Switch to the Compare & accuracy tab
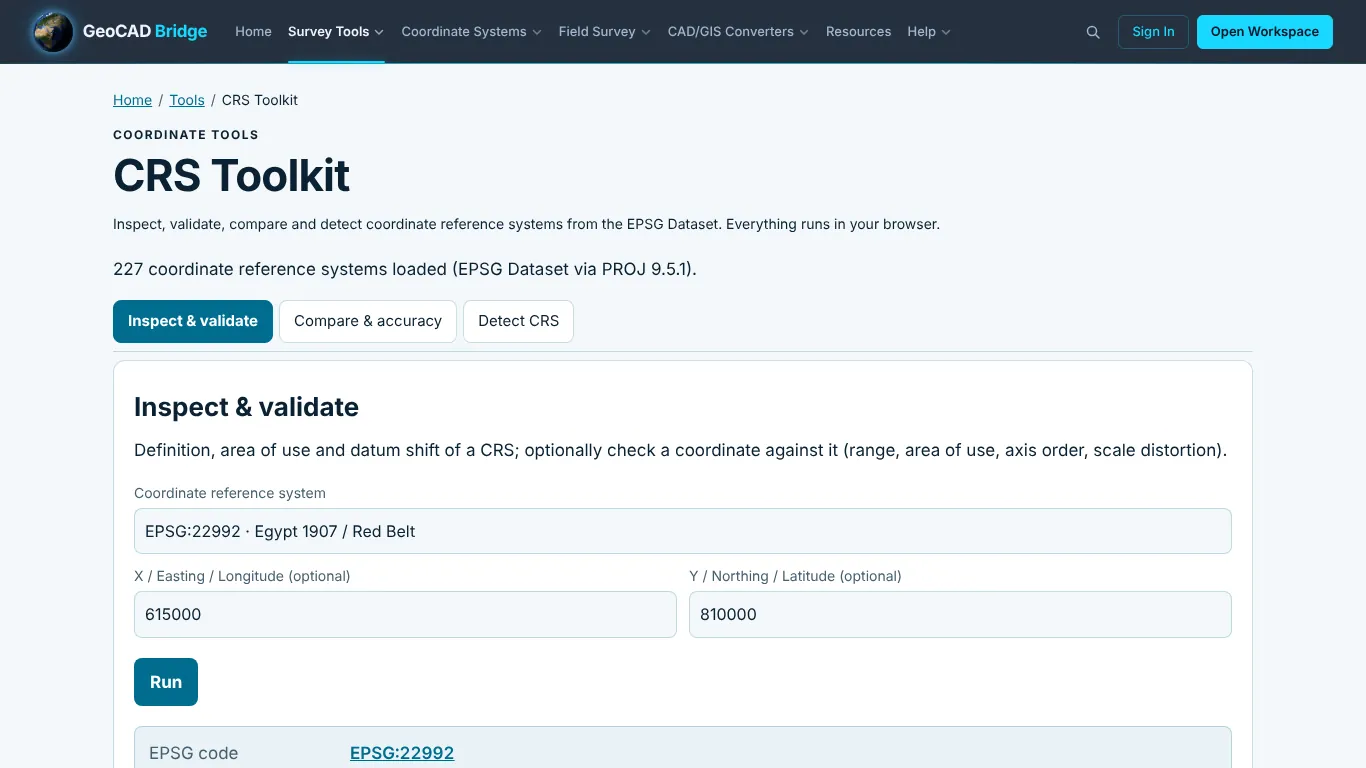The height and width of the screenshot is (768, 1366). (368, 321)
